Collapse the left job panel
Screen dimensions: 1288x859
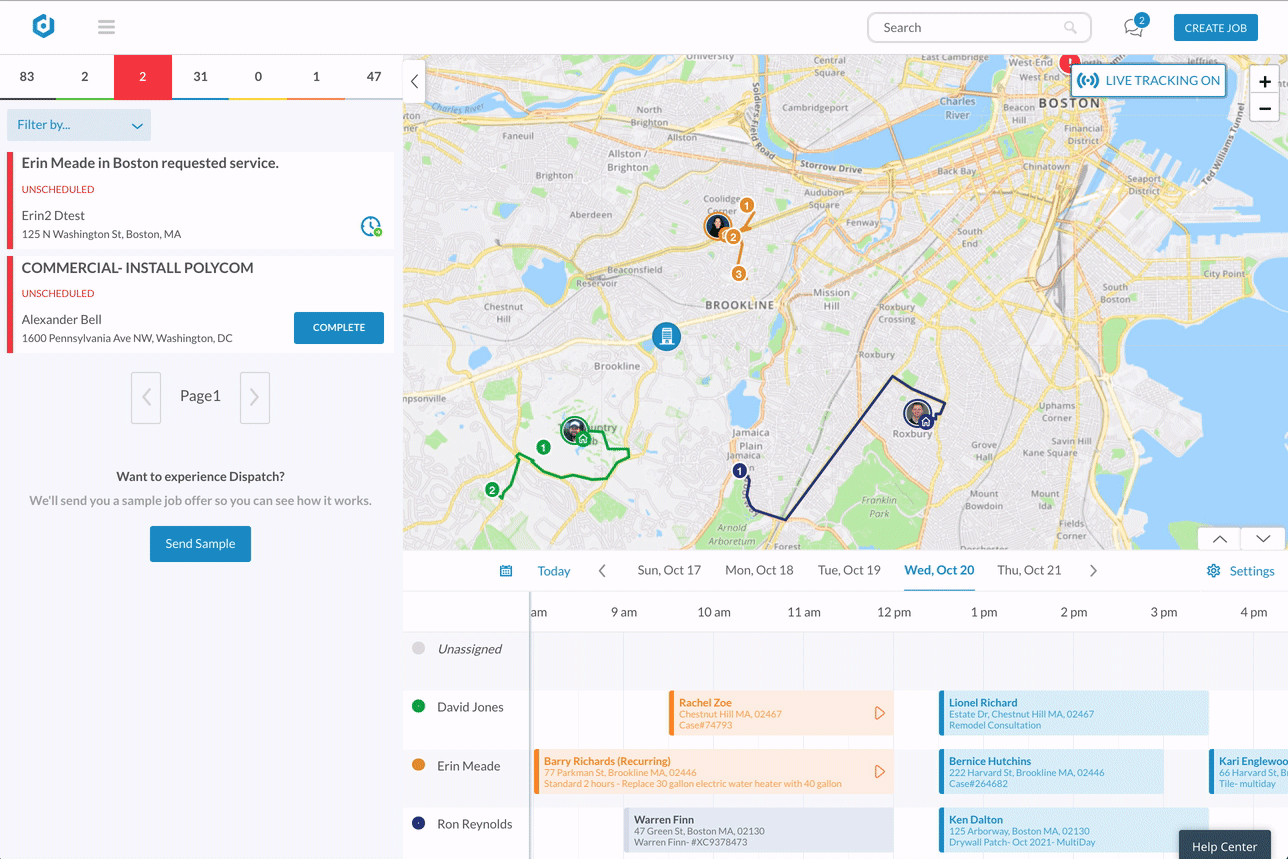coord(414,82)
